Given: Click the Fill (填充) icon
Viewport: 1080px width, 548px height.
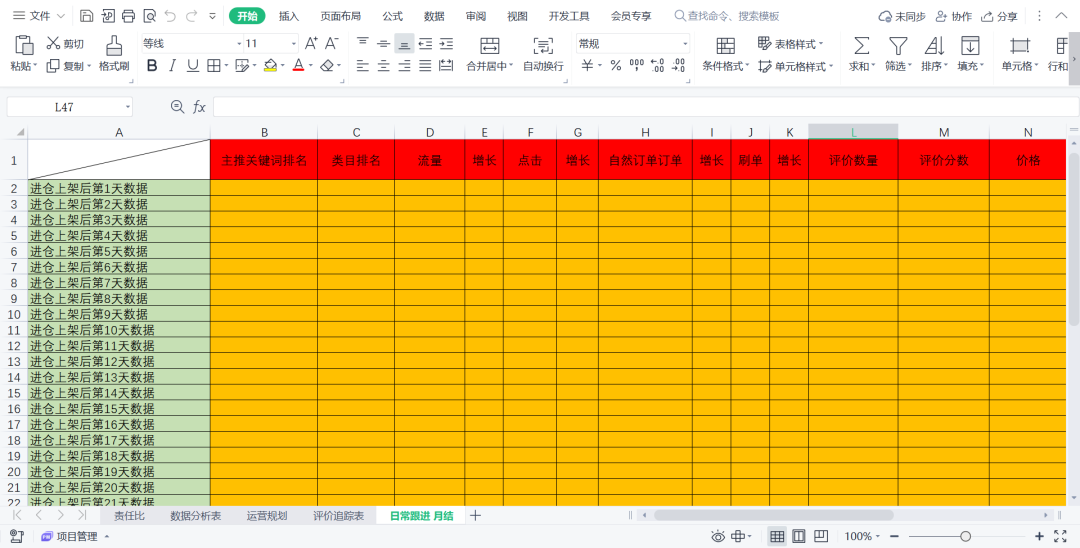Looking at the screenshot, I should pos(970,46).
